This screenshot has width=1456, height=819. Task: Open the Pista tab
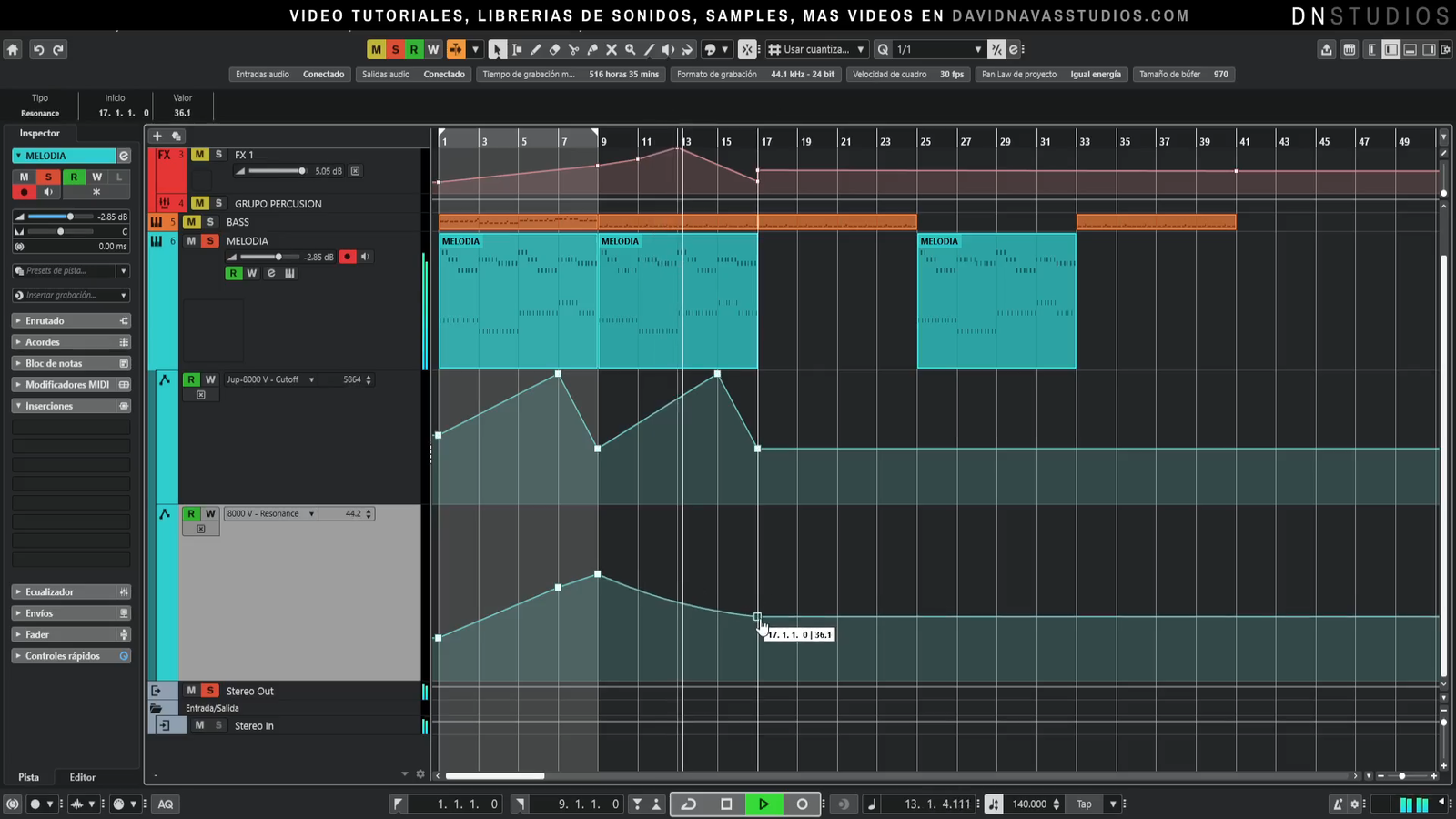pos(29,777)
